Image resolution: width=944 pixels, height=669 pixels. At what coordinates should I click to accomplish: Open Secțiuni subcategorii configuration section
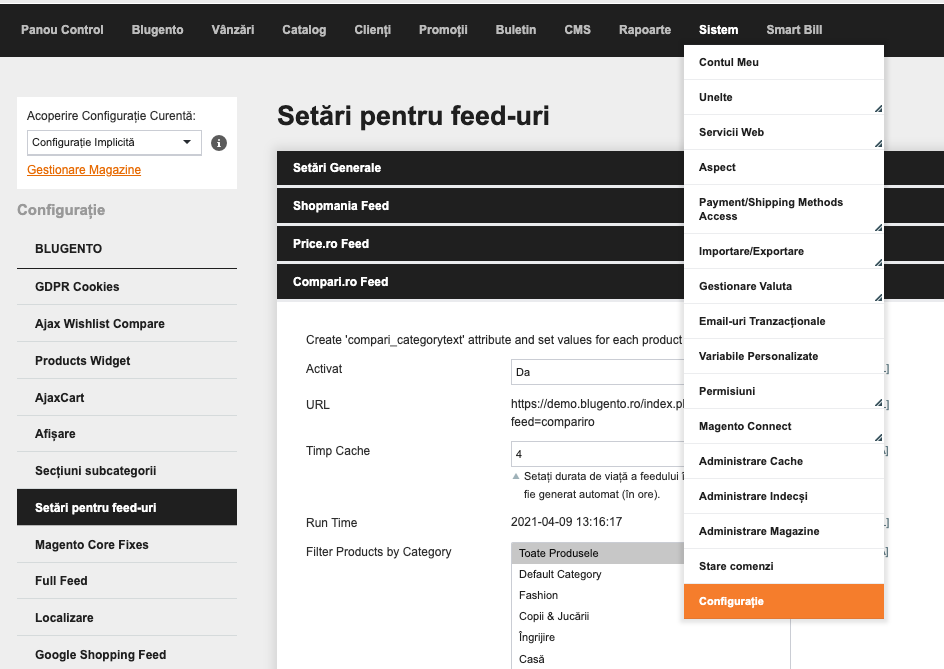pyautogui.click(x=127, y=470)
